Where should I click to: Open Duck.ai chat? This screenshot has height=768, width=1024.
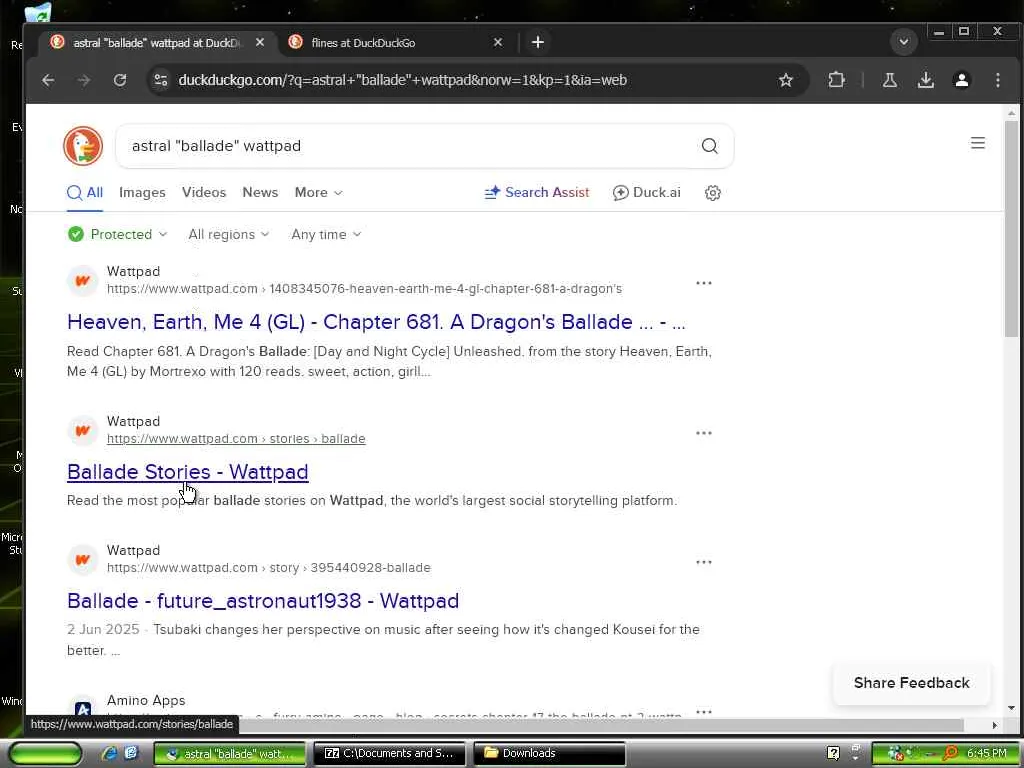pos(647,193)
